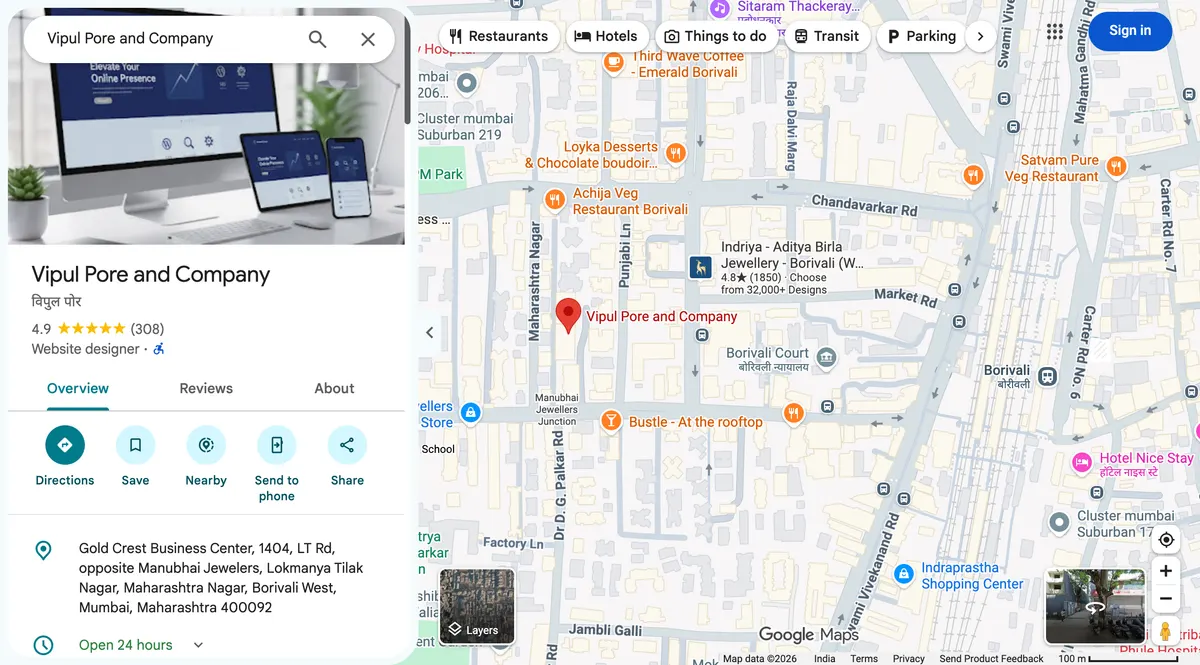Open the Layers map switcher
Viewport: 1200px width, 665px height.
(x=477, y=606)
